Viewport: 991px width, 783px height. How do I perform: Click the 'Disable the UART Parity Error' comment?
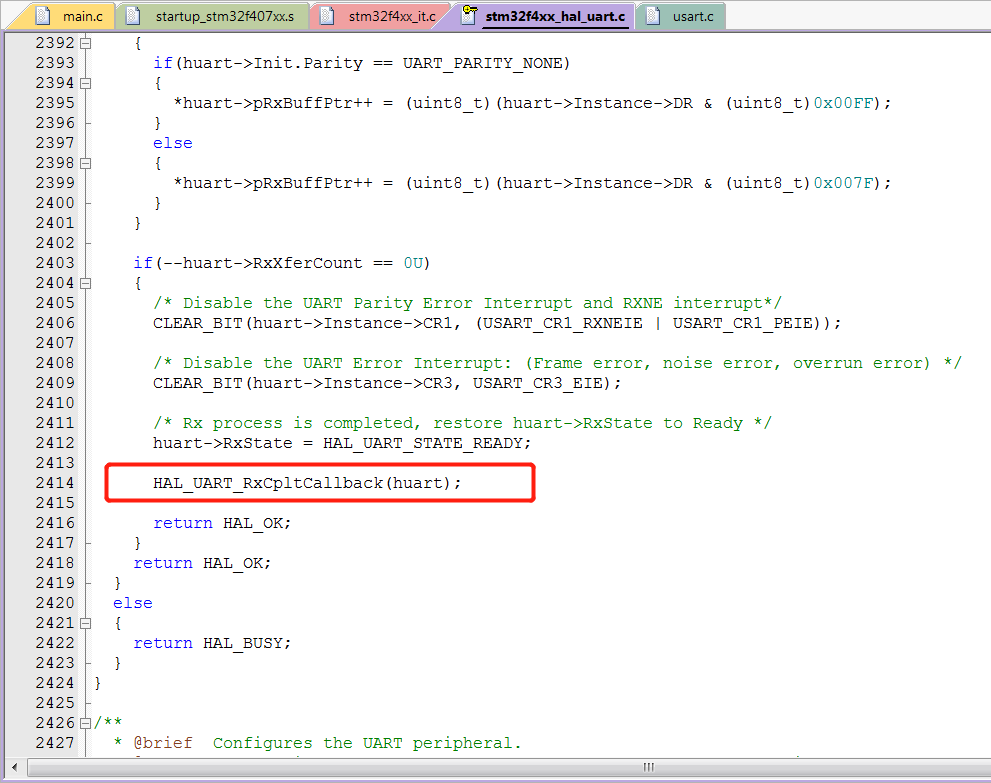click(467, 303)
